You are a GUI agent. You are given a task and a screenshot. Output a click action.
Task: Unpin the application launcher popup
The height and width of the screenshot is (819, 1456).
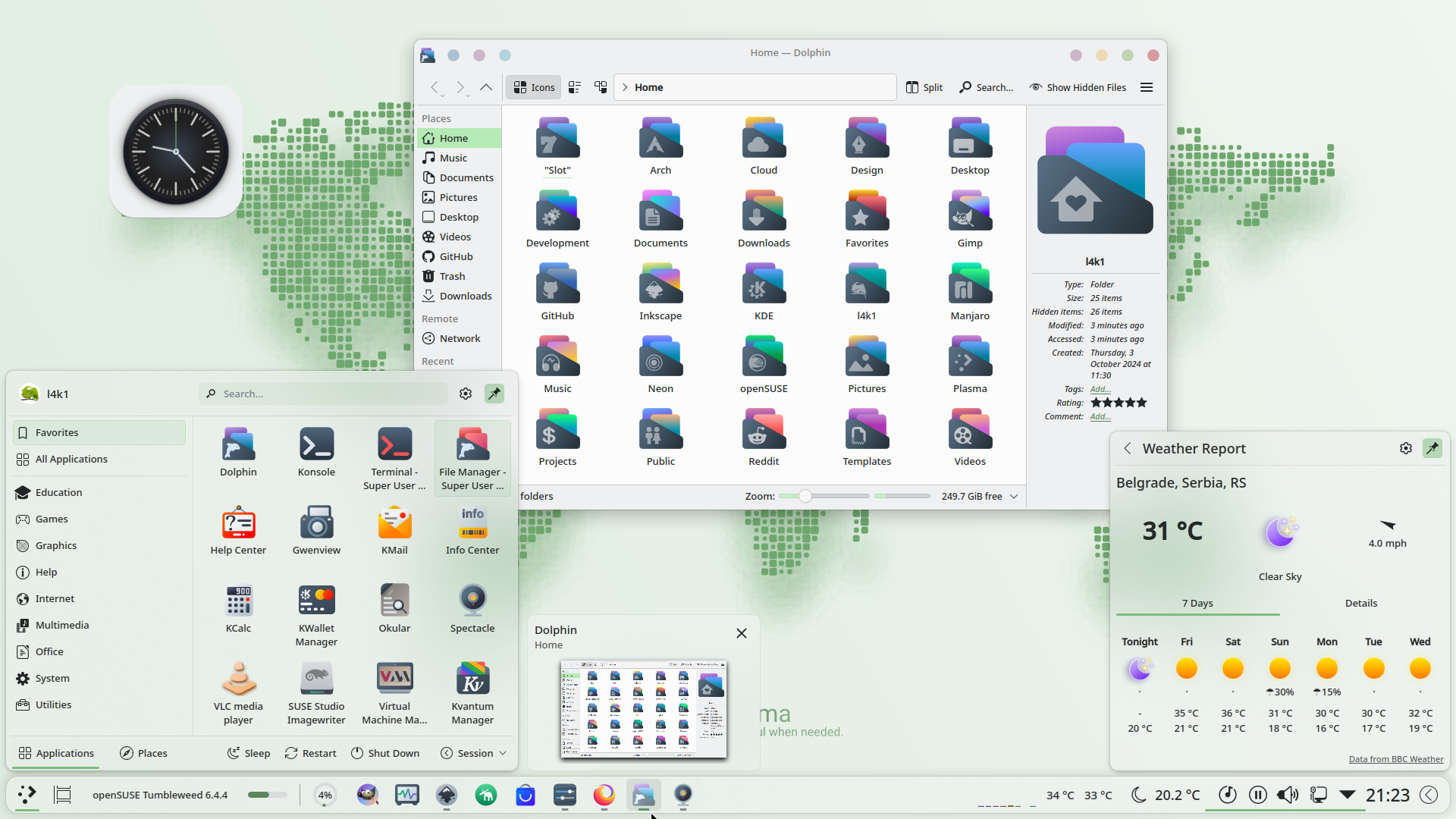pos(494,394)
